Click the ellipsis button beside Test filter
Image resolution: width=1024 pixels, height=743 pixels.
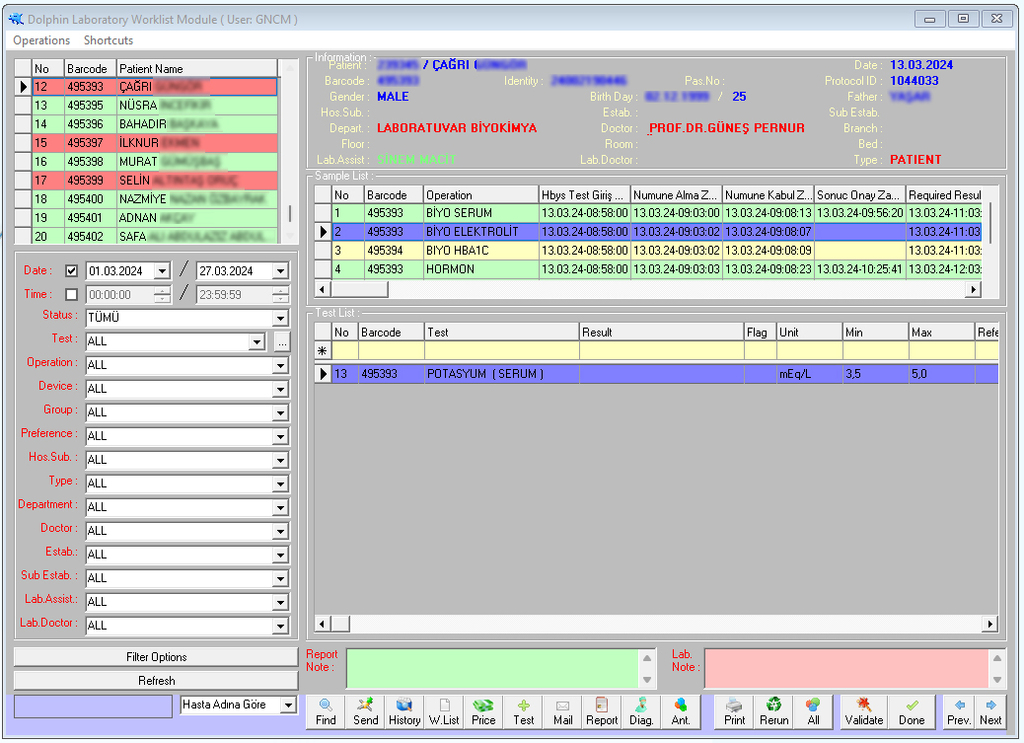(282, 342)
